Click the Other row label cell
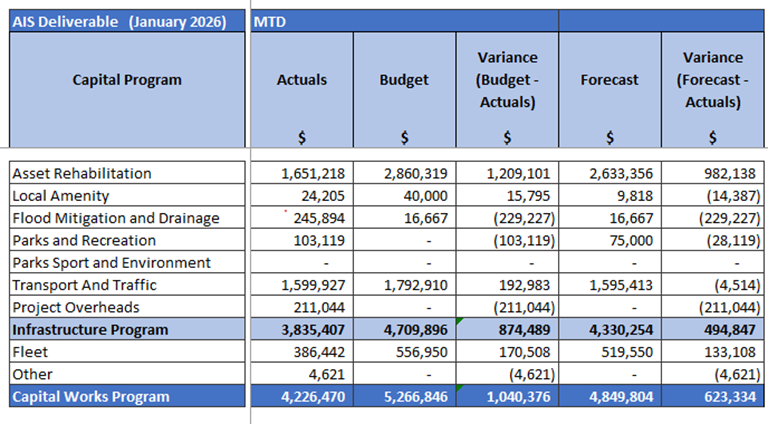The height and width of the screenshot is (424, 768). (x=127, y=374)
